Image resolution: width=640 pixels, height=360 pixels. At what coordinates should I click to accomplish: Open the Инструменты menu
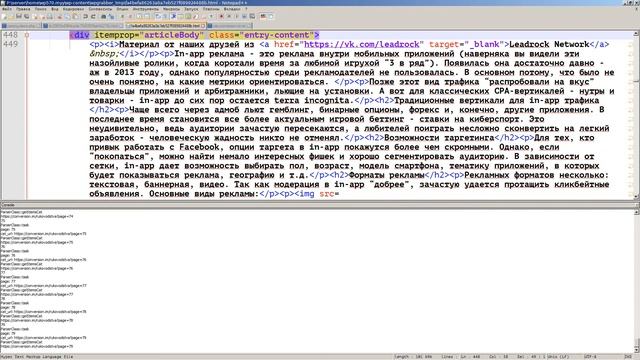(x=146, y=9)
